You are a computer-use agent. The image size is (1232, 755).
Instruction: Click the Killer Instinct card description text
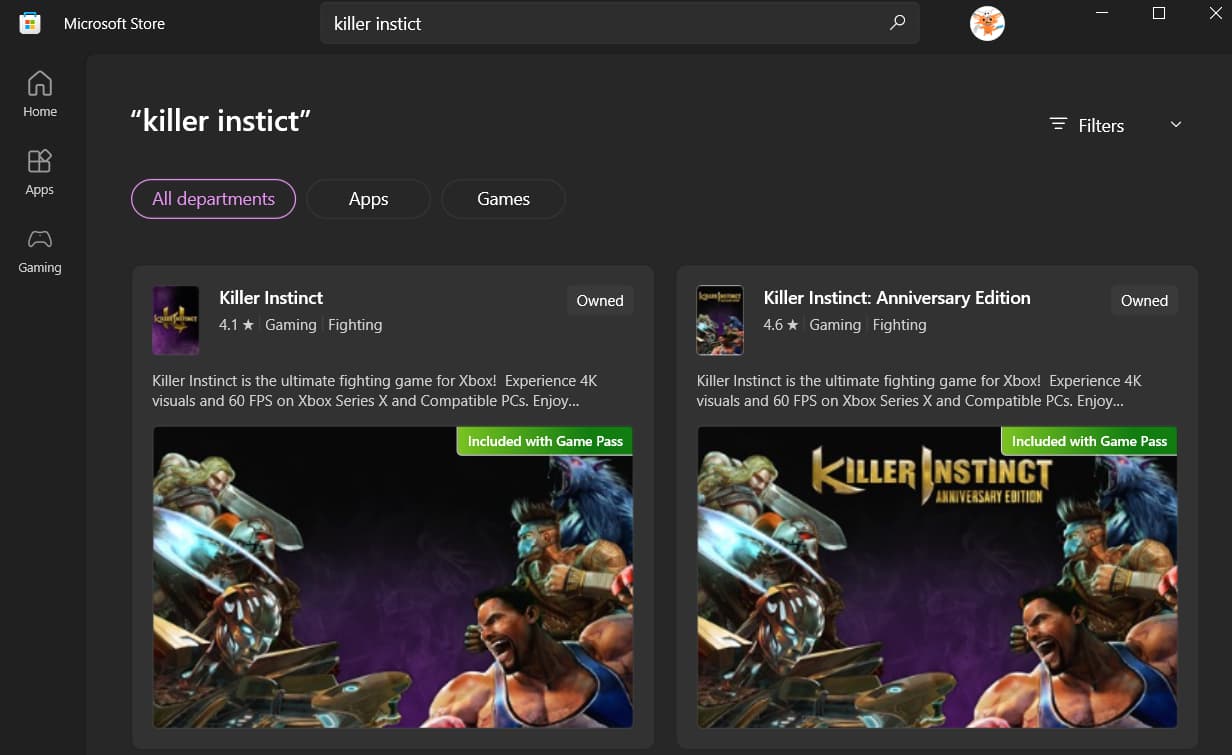(x=375, y=391)
